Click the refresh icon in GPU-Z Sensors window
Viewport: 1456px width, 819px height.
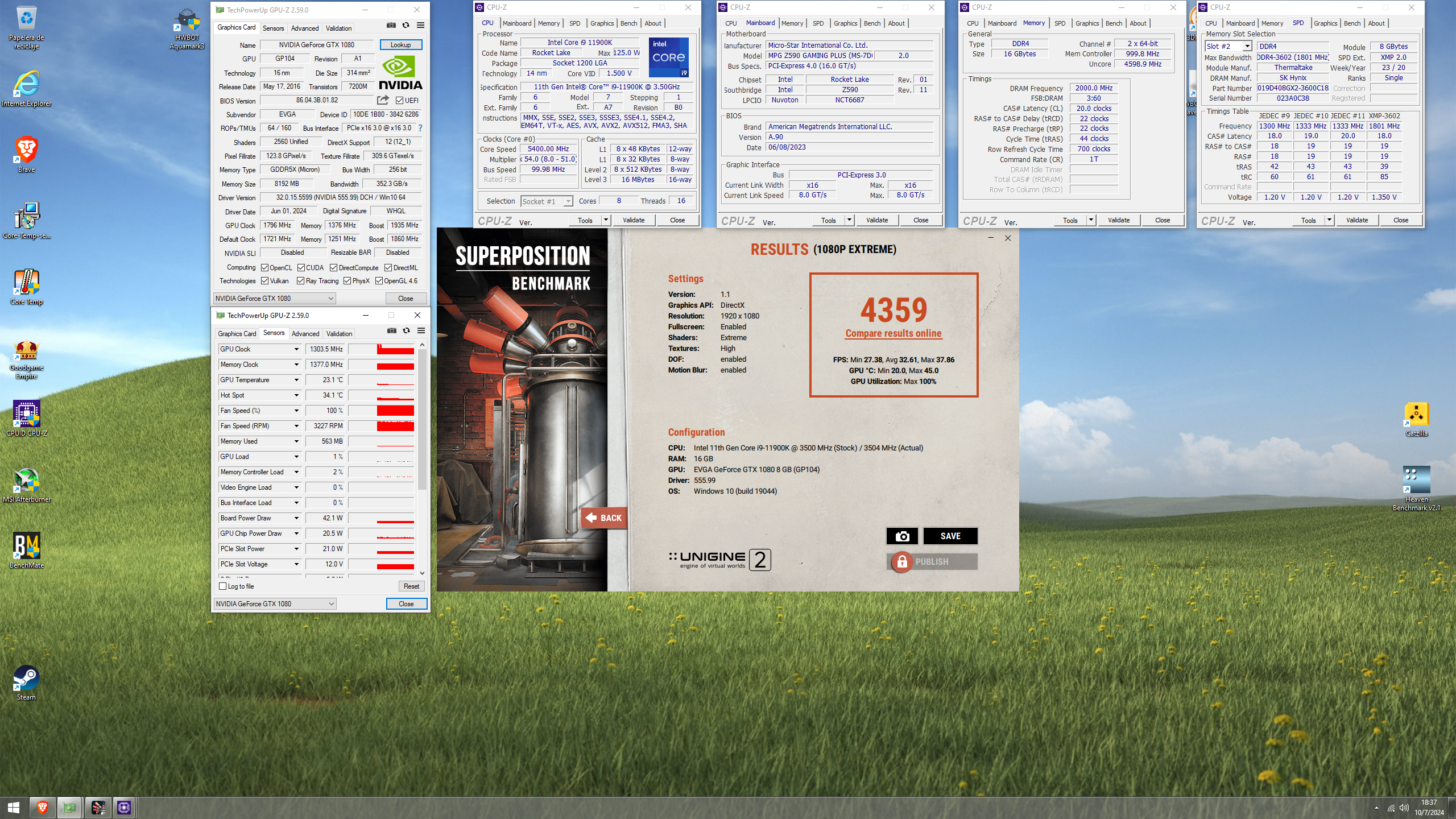pos(406,330)
